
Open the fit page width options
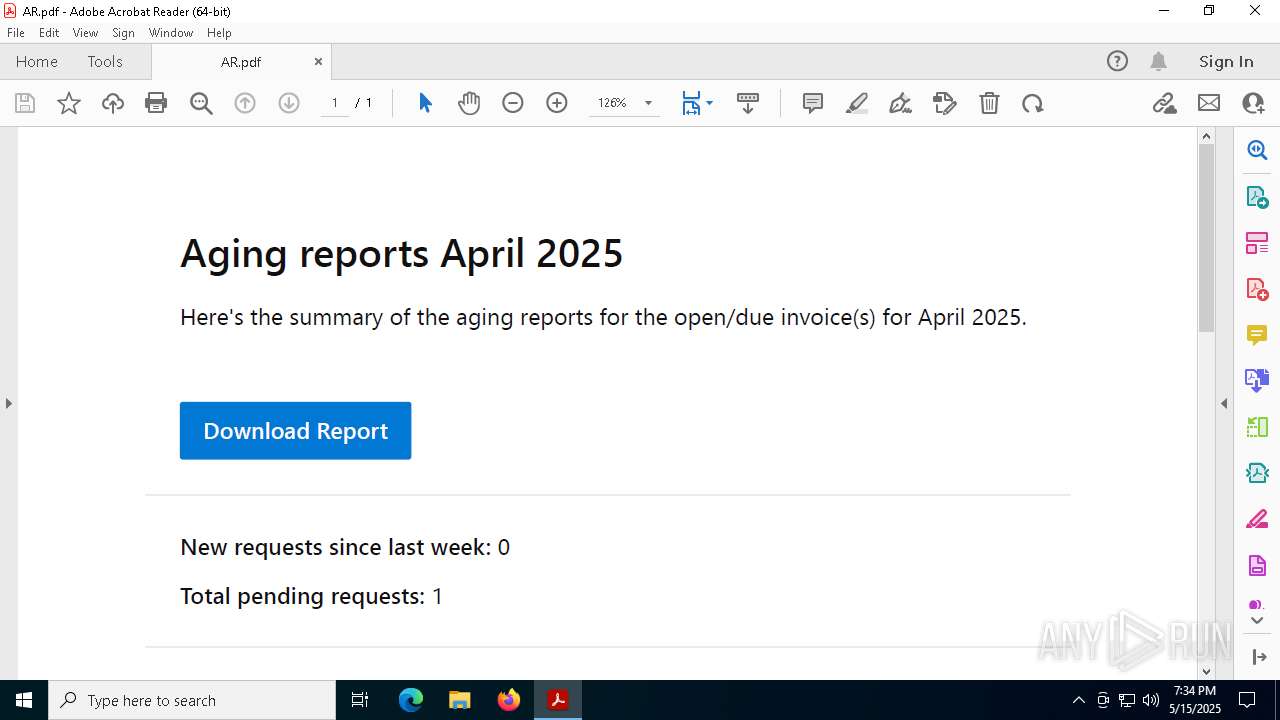(x=697, y=103)
